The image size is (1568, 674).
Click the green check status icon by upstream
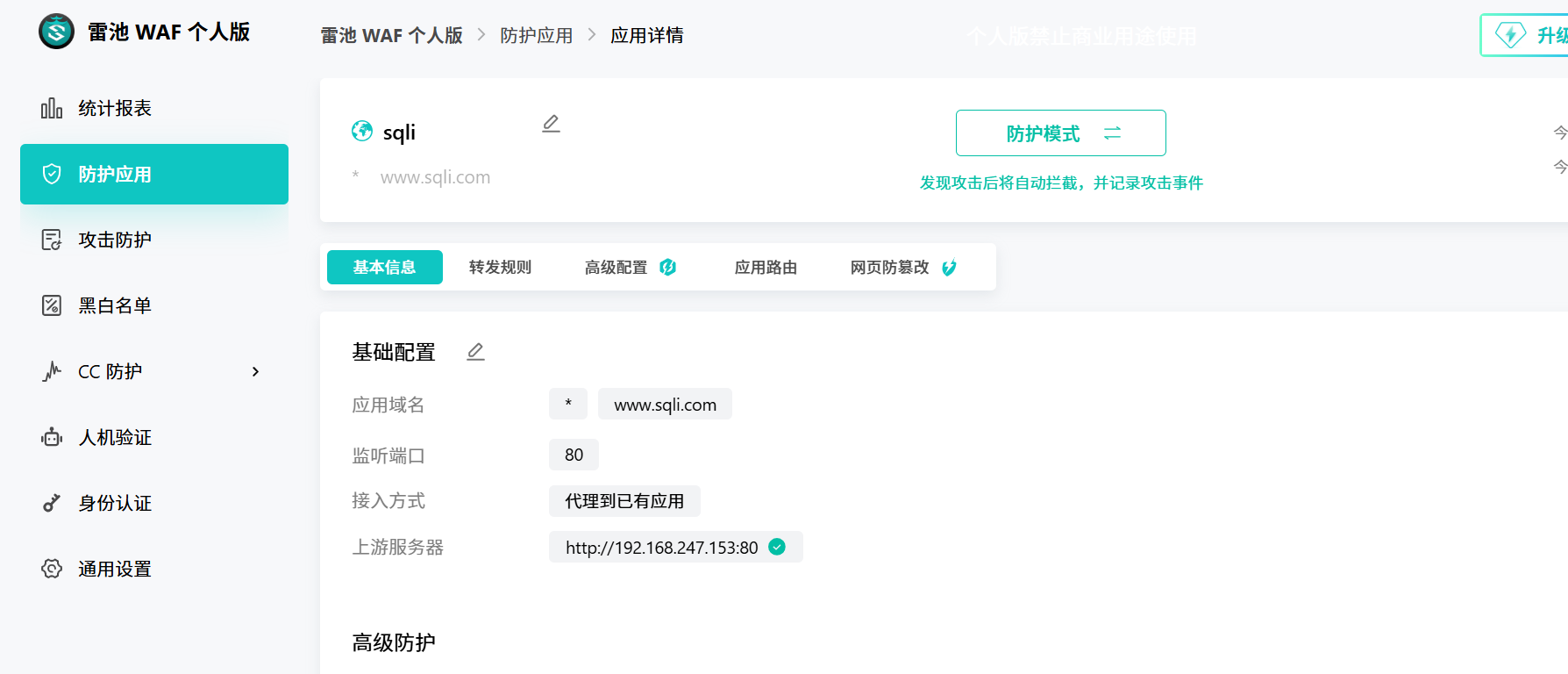(x=777, y=547)
